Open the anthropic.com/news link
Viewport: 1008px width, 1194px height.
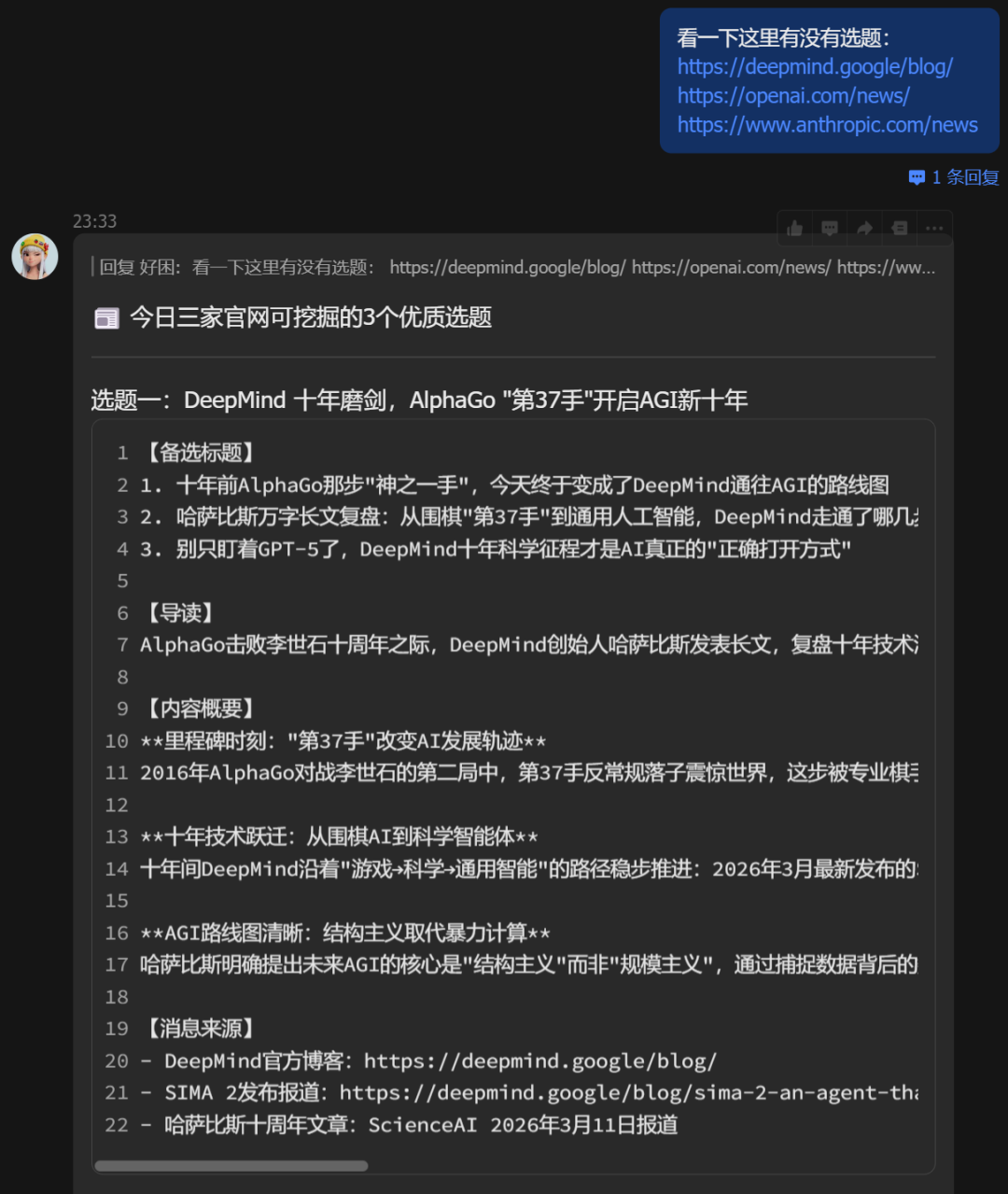tap(827, 125)
